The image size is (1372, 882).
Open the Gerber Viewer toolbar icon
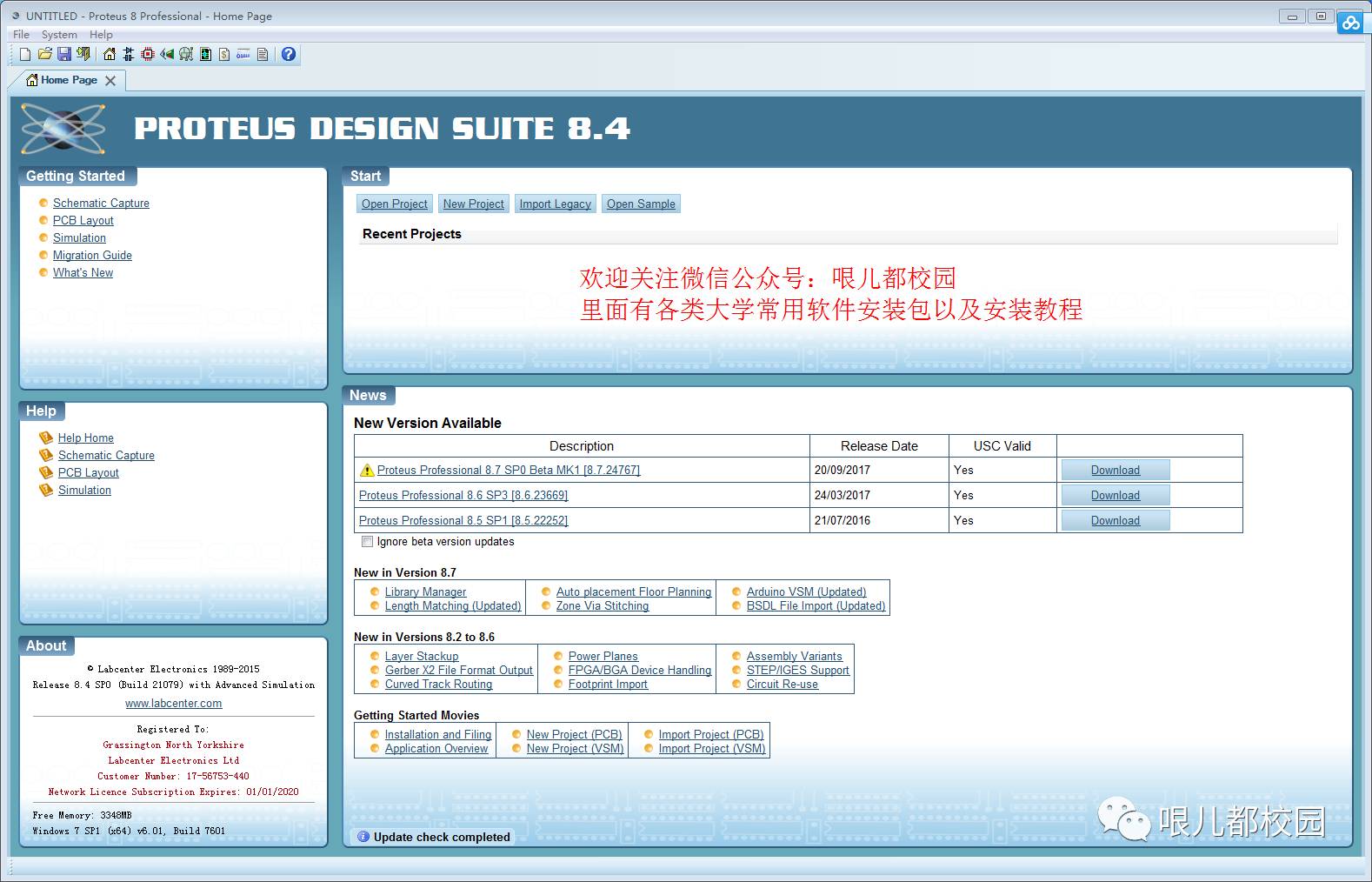point(186,54)
